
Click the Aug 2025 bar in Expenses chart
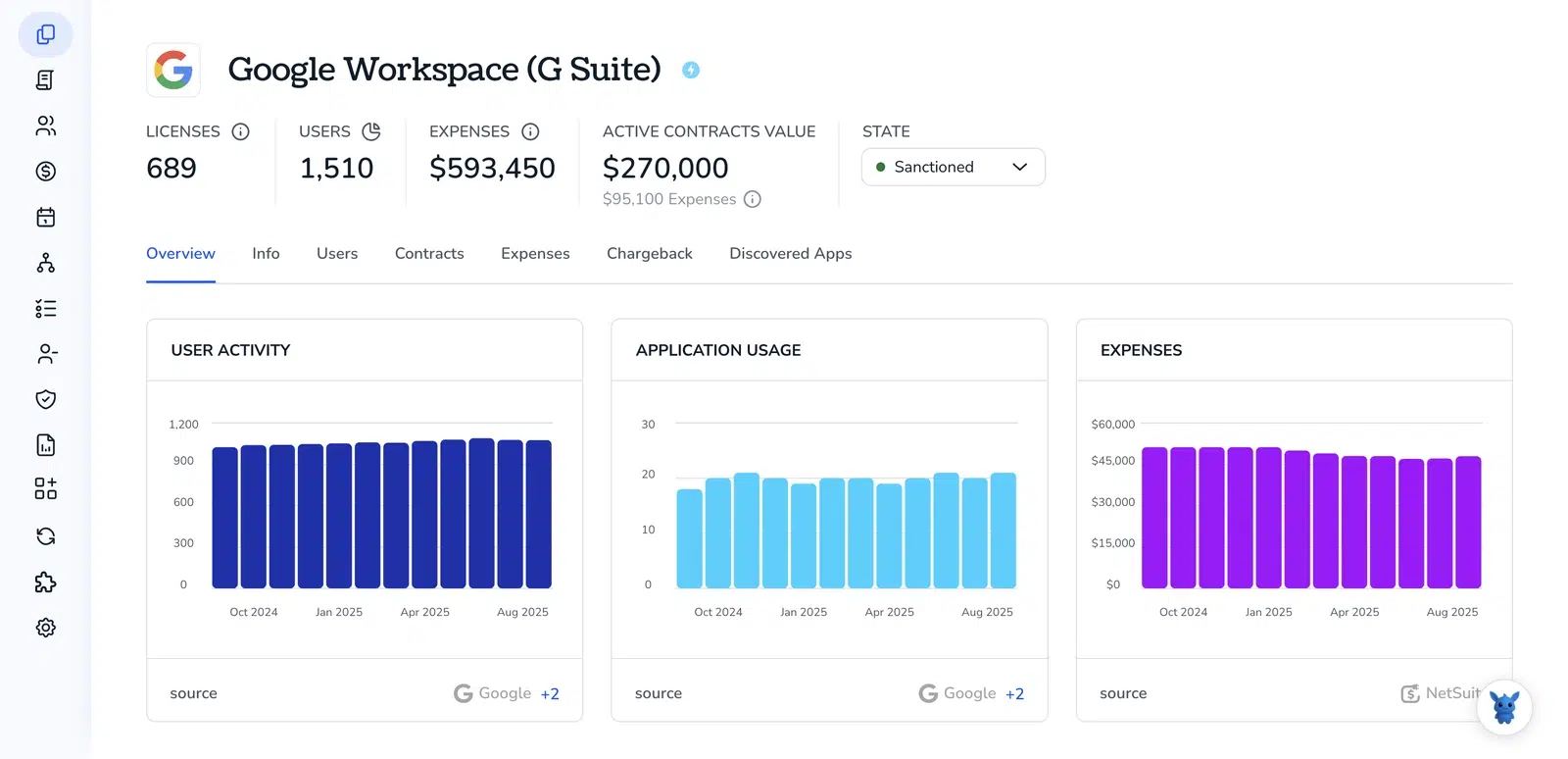(x=1468, y=522)
